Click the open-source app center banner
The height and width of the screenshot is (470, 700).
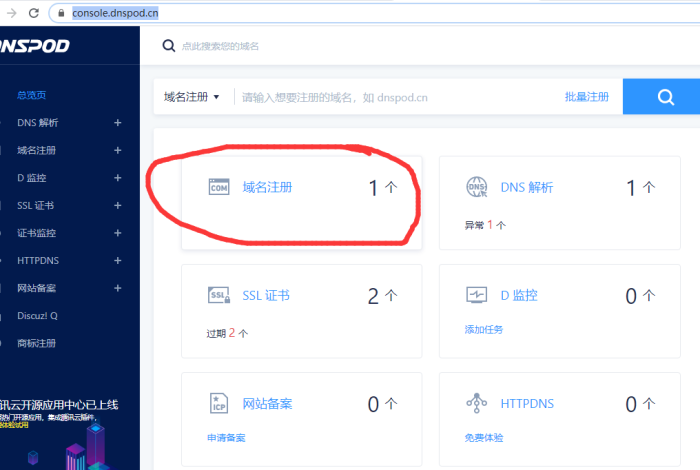[59, 433]
